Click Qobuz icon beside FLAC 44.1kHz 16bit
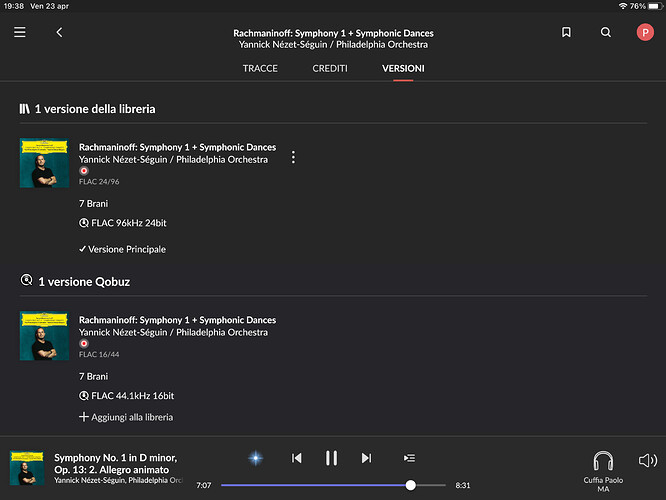The image size is (666, 500). point(84,396)
